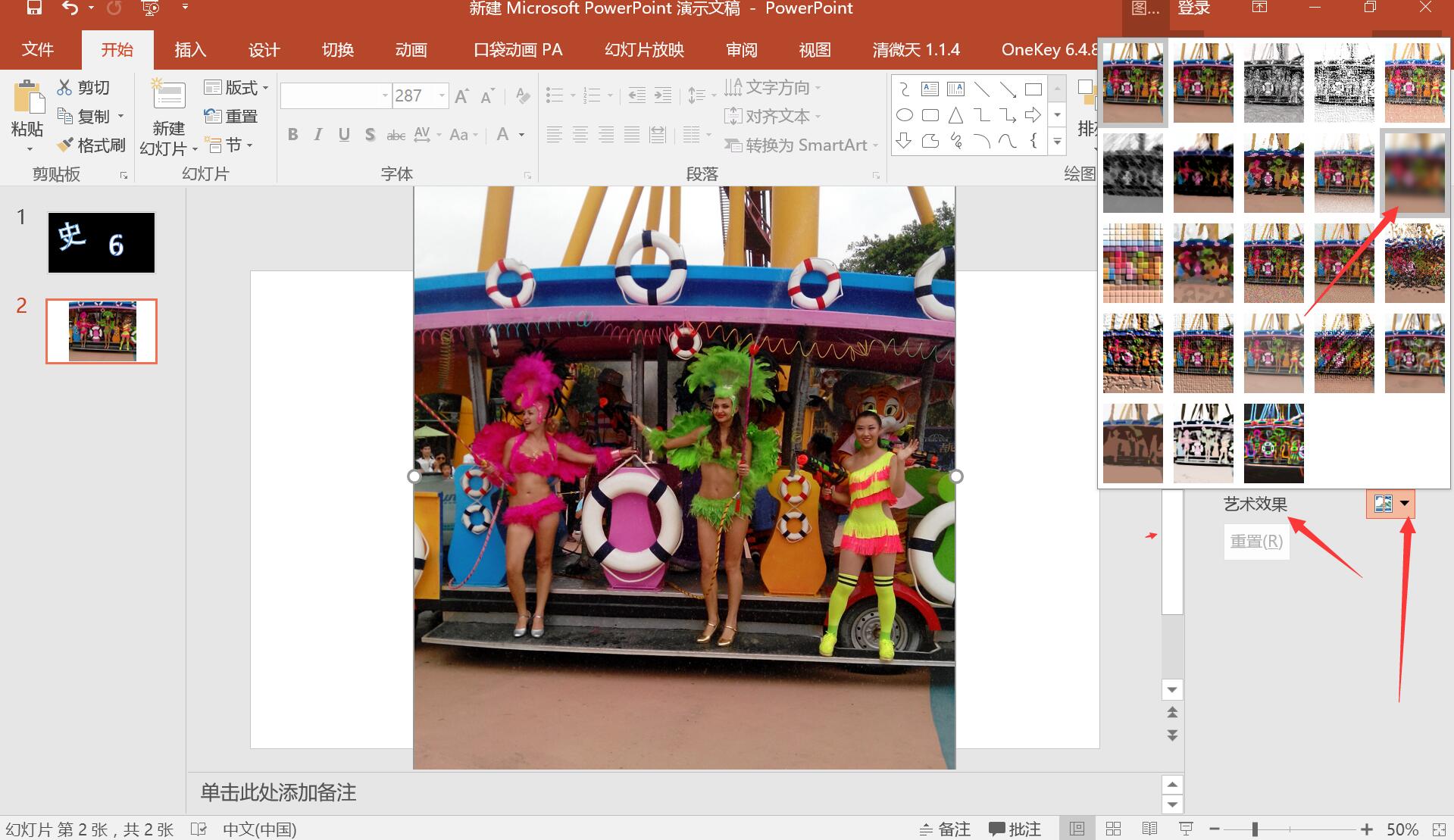Click the 50% zoom level
Image resolution: width=1454 pixels, height=840 pixels.
pos(1402,829)
